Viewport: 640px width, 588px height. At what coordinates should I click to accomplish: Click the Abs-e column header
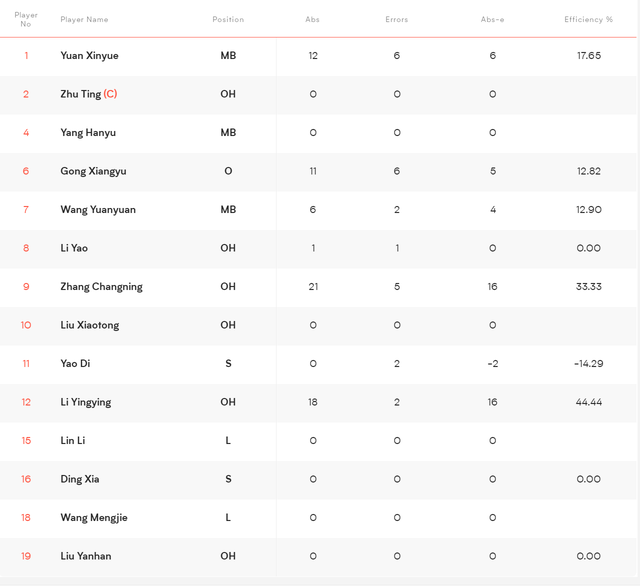(x=492, y=20)
